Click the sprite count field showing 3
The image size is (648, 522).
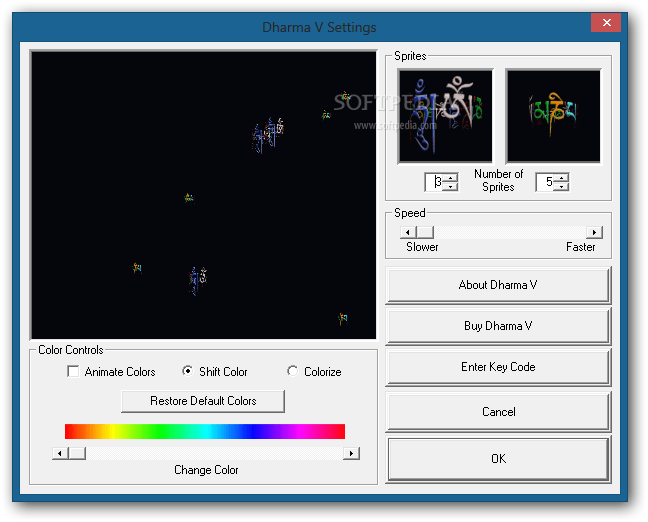pyautogui.click(x=434, y=182)
